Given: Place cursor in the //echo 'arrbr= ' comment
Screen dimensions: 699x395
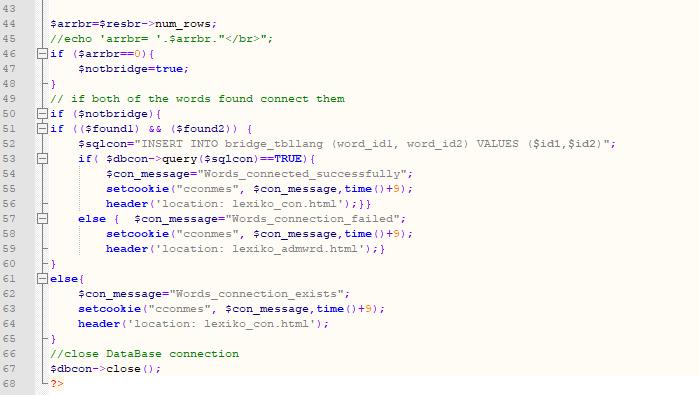Looking at the screenshot, I should click(x=161, y=39).
